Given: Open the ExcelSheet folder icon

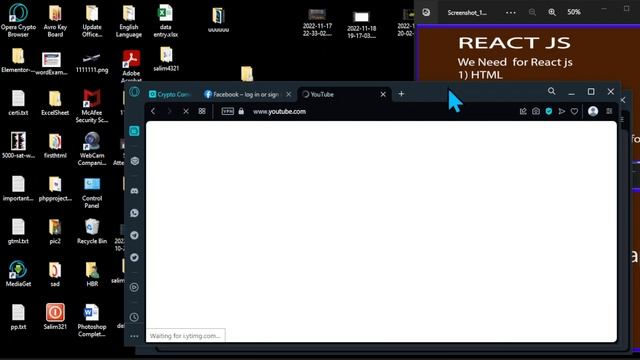Looking at the screenshot, I should pos(55,102).
